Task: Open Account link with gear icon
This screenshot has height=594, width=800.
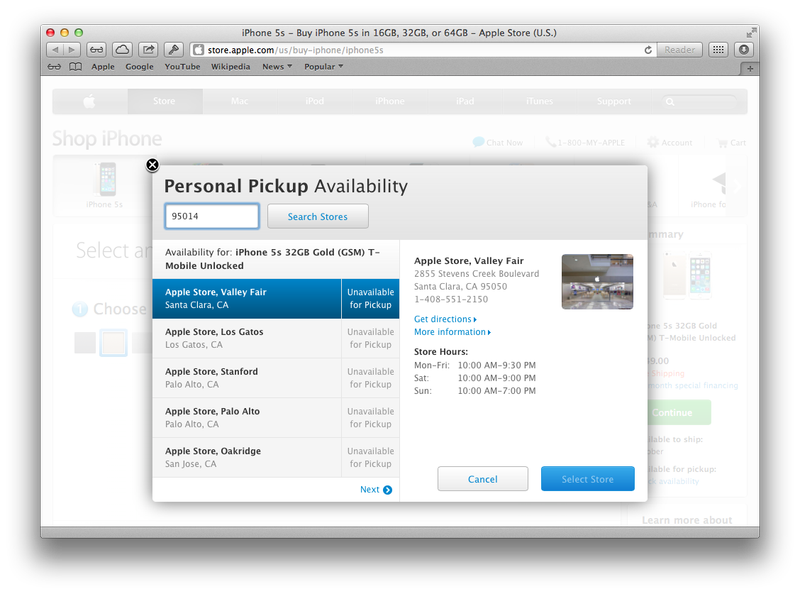Action: point(670,142)
